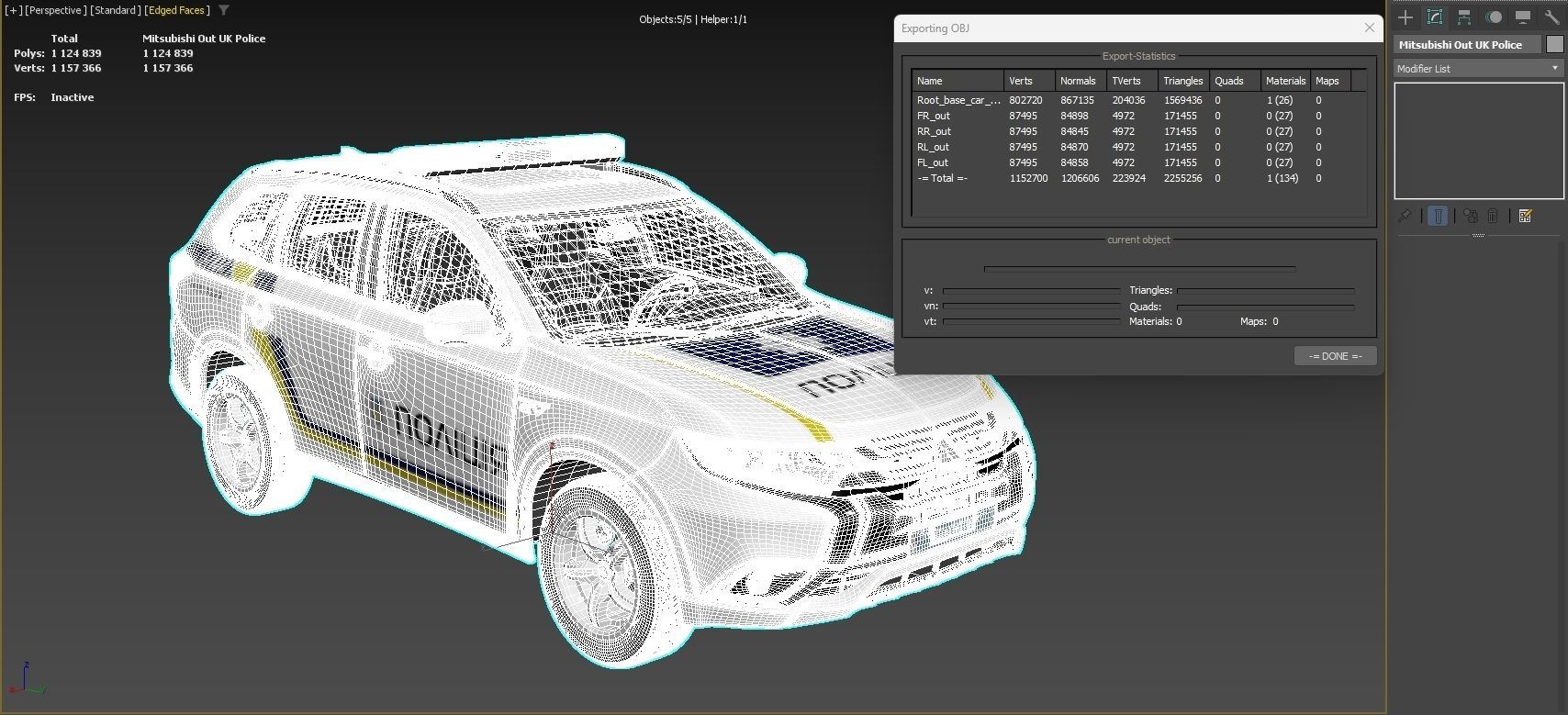Close the Exporting OBJ dialog
This screenshot has width=1568, height=715.
point(1370,28)
